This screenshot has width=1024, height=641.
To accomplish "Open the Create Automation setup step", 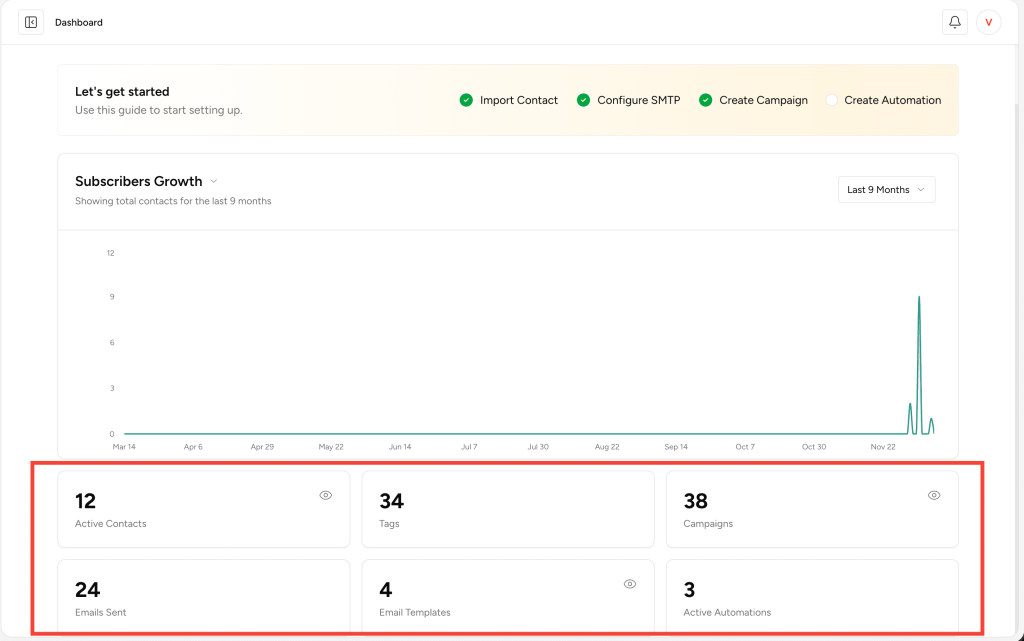I will (x=892, y=100).
